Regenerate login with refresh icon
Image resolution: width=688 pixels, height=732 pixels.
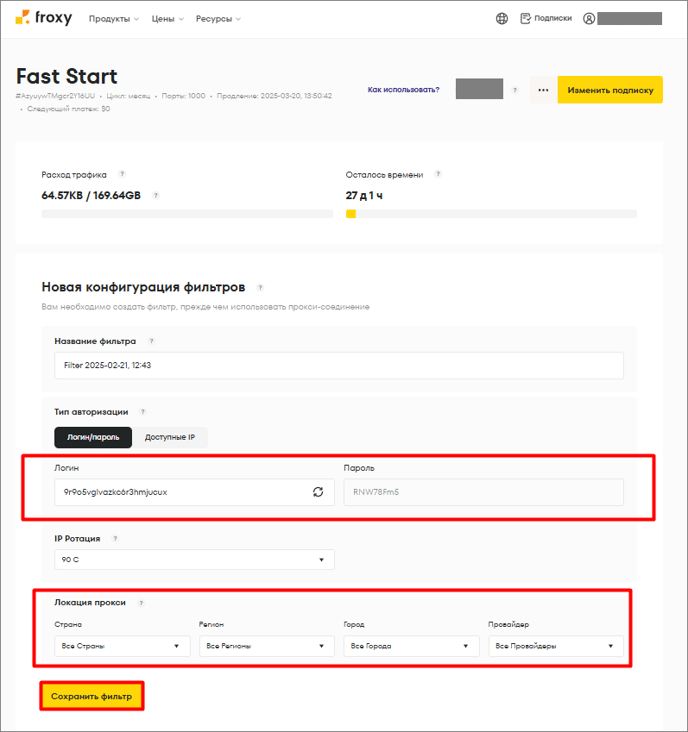coord(318,492)
